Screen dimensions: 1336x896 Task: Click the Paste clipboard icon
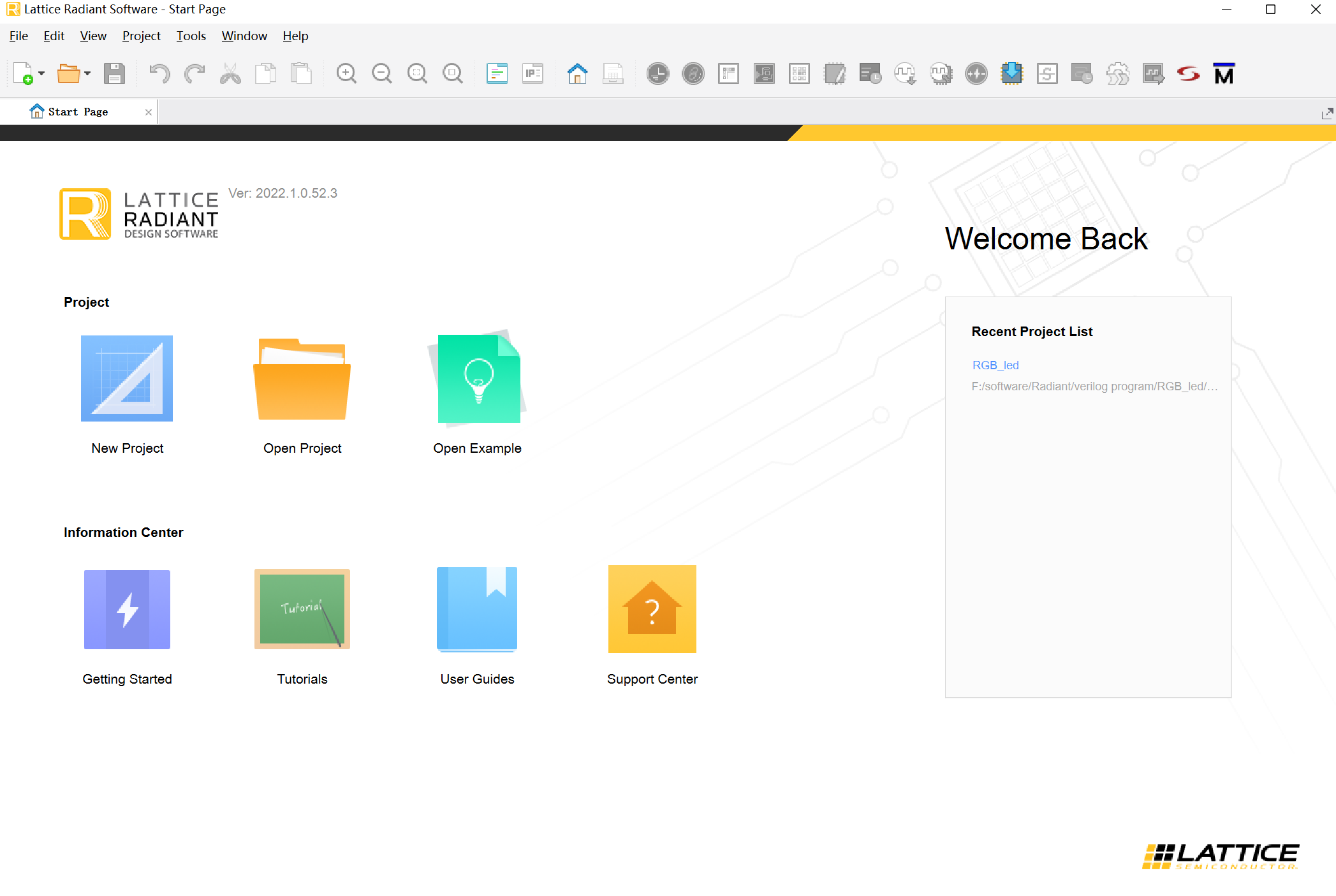301,74
